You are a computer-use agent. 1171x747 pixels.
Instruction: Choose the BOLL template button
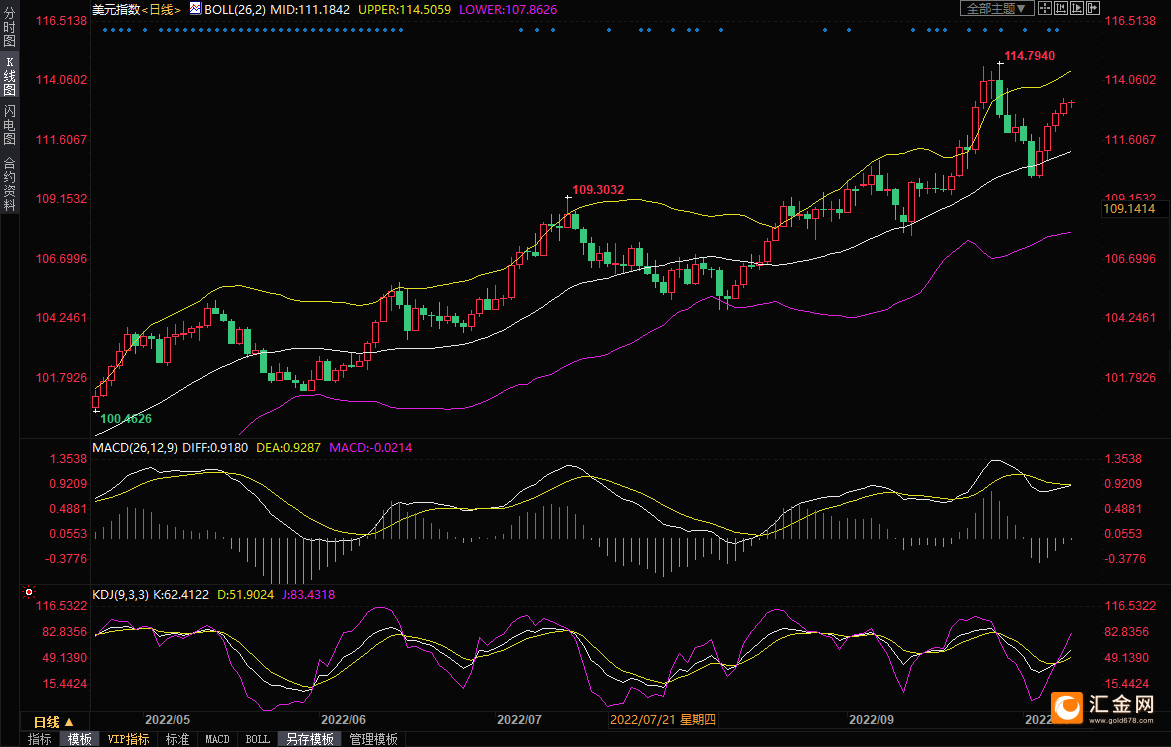pos(258,739)
